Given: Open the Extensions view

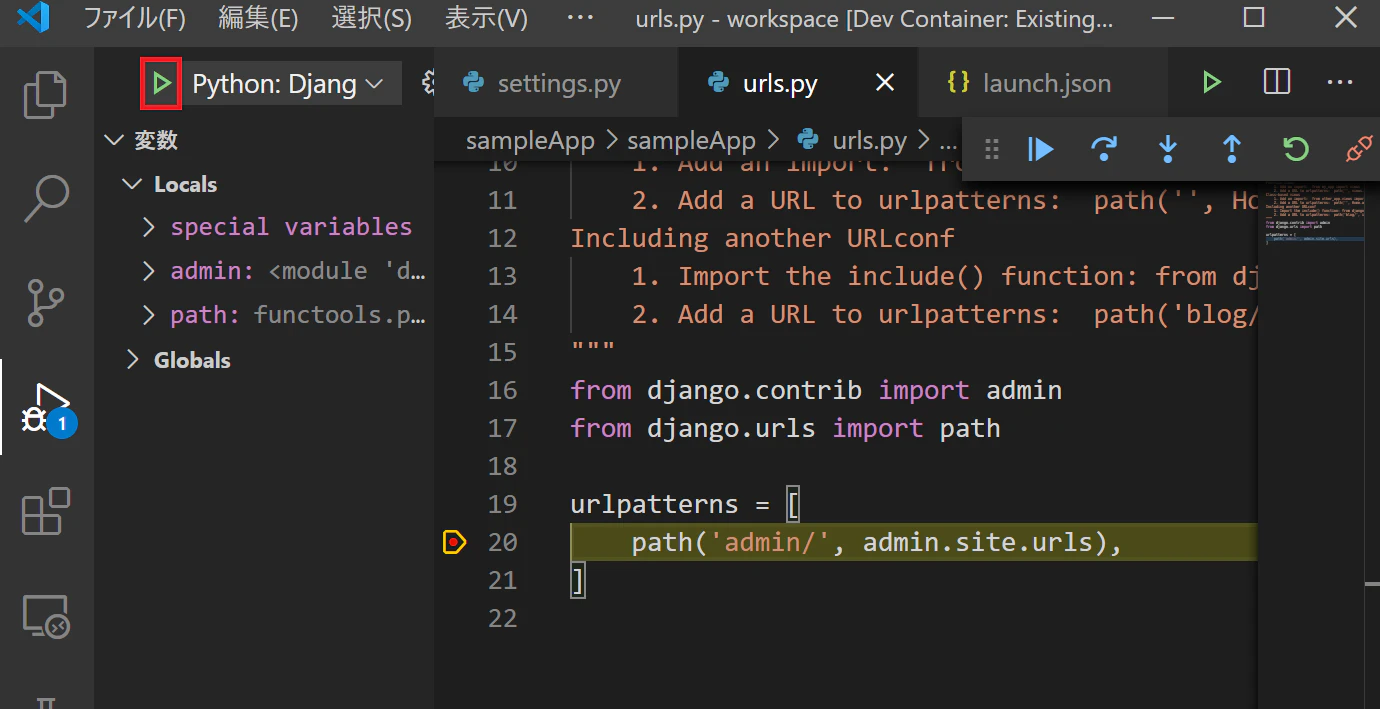Looking at the screenshot, I should pos(46,513).
